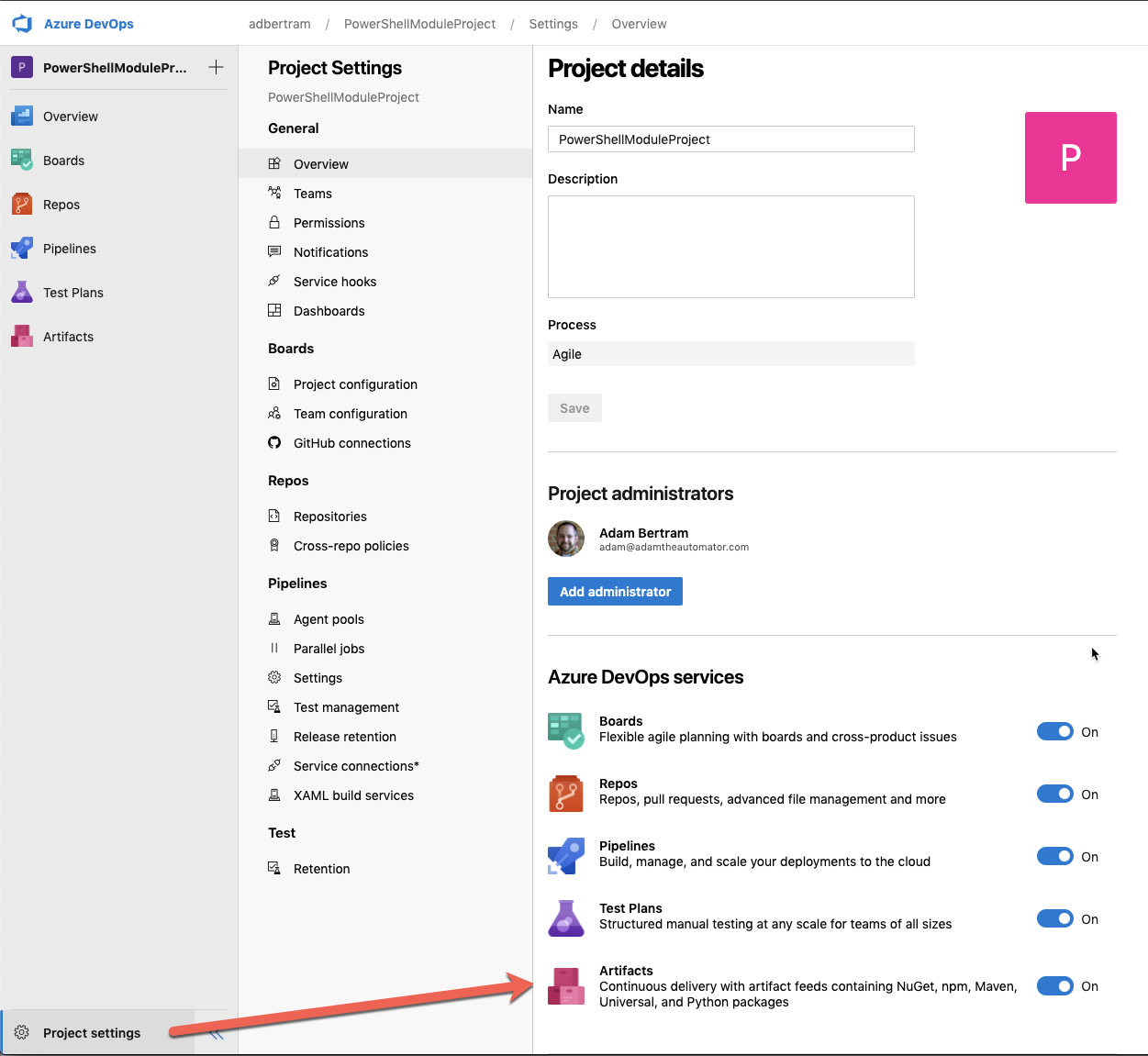Toggle the Boards service off
Screen dimensions: 1148x1056
point(1055,731)
